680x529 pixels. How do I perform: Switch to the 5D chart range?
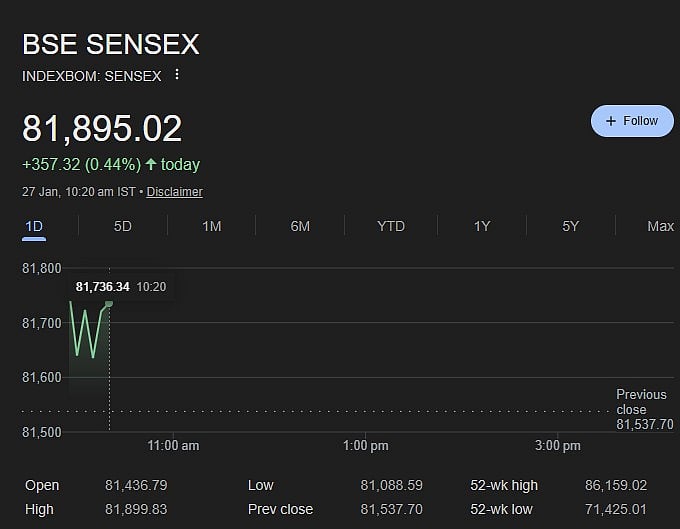[x=122, y=226]
